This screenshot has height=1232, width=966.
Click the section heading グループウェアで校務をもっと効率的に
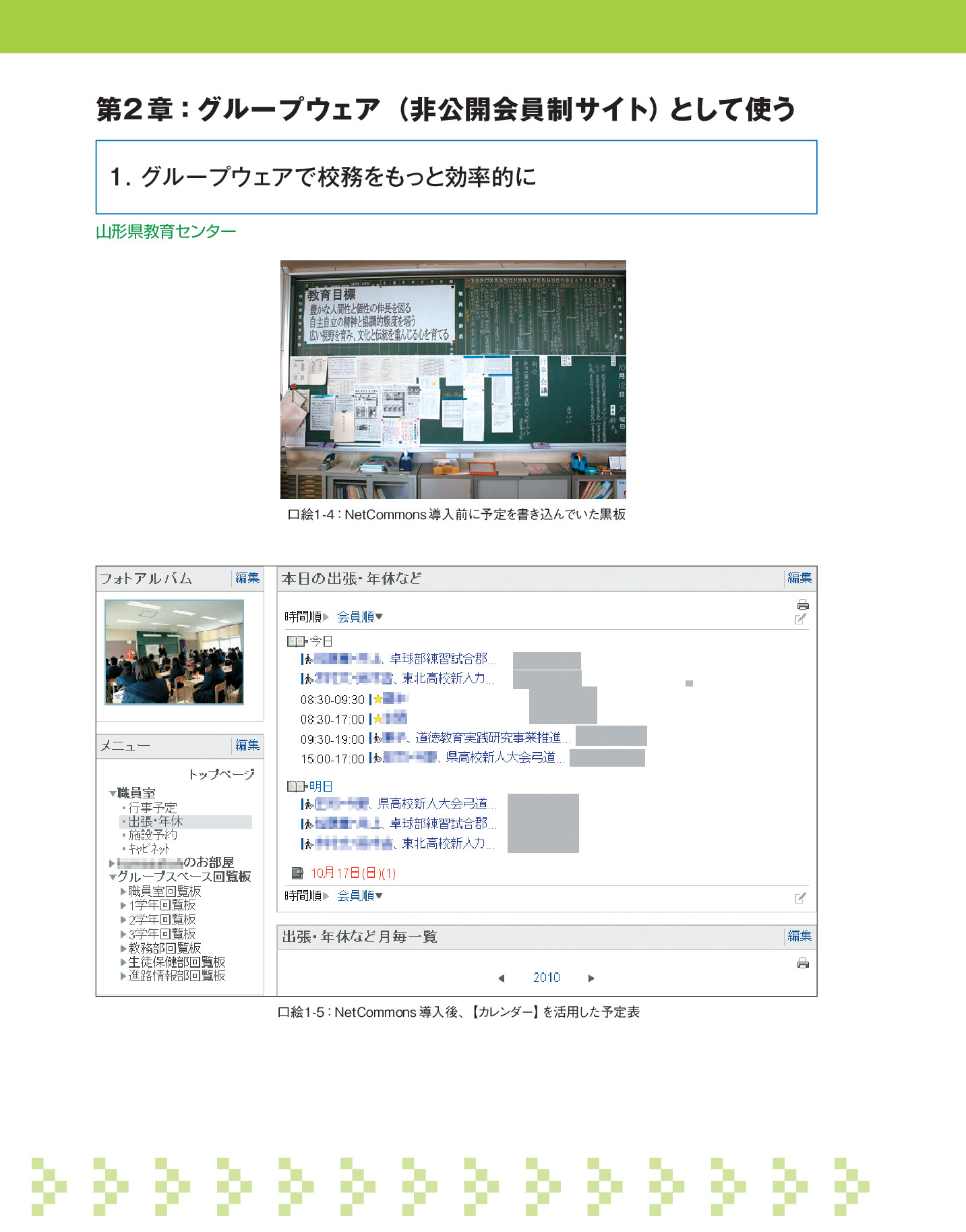(322, 177)
